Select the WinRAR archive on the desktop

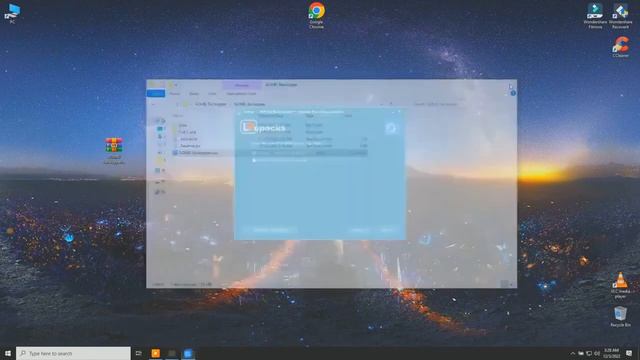(x=114, y=151)
